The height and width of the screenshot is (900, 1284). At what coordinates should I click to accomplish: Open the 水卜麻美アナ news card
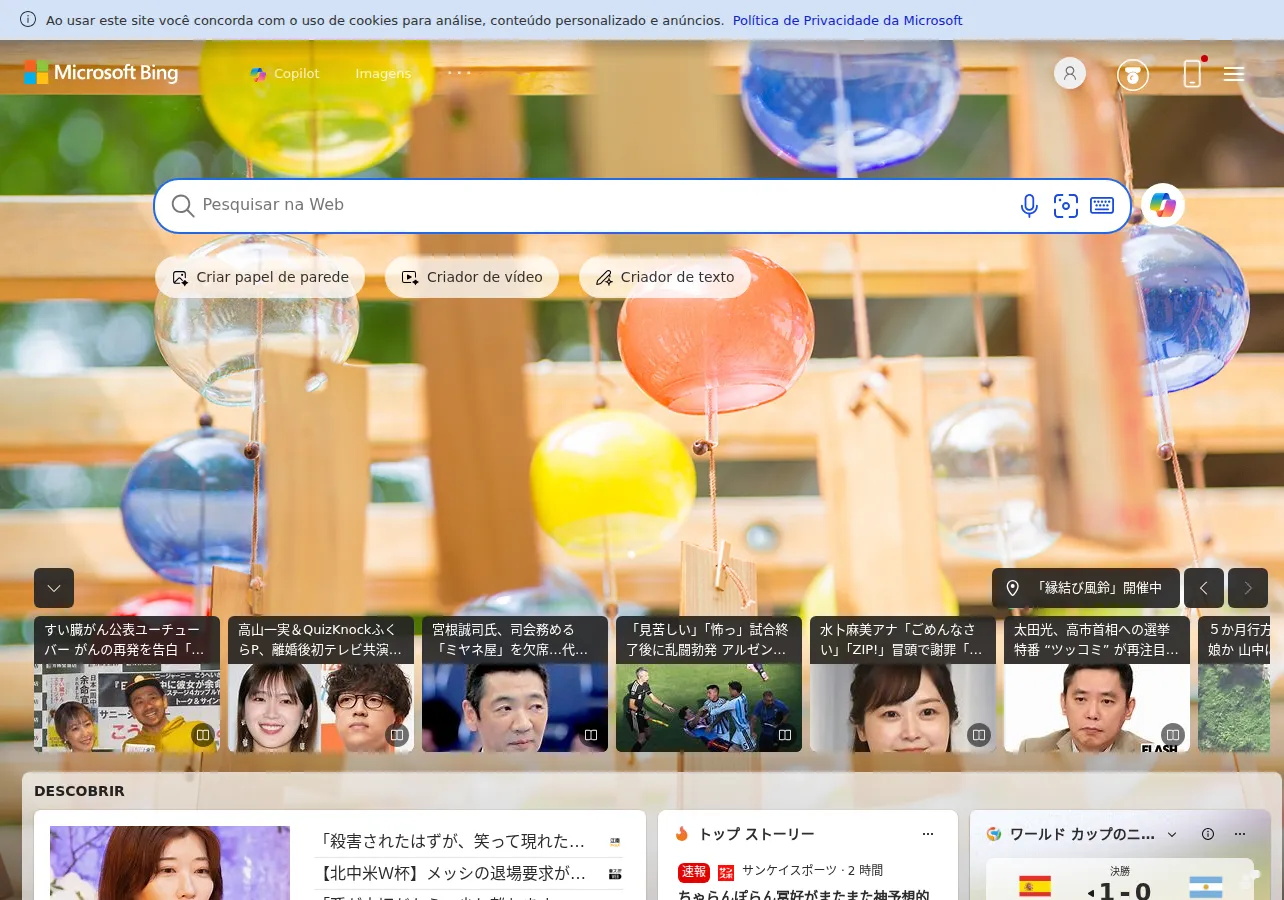[903, 684]
